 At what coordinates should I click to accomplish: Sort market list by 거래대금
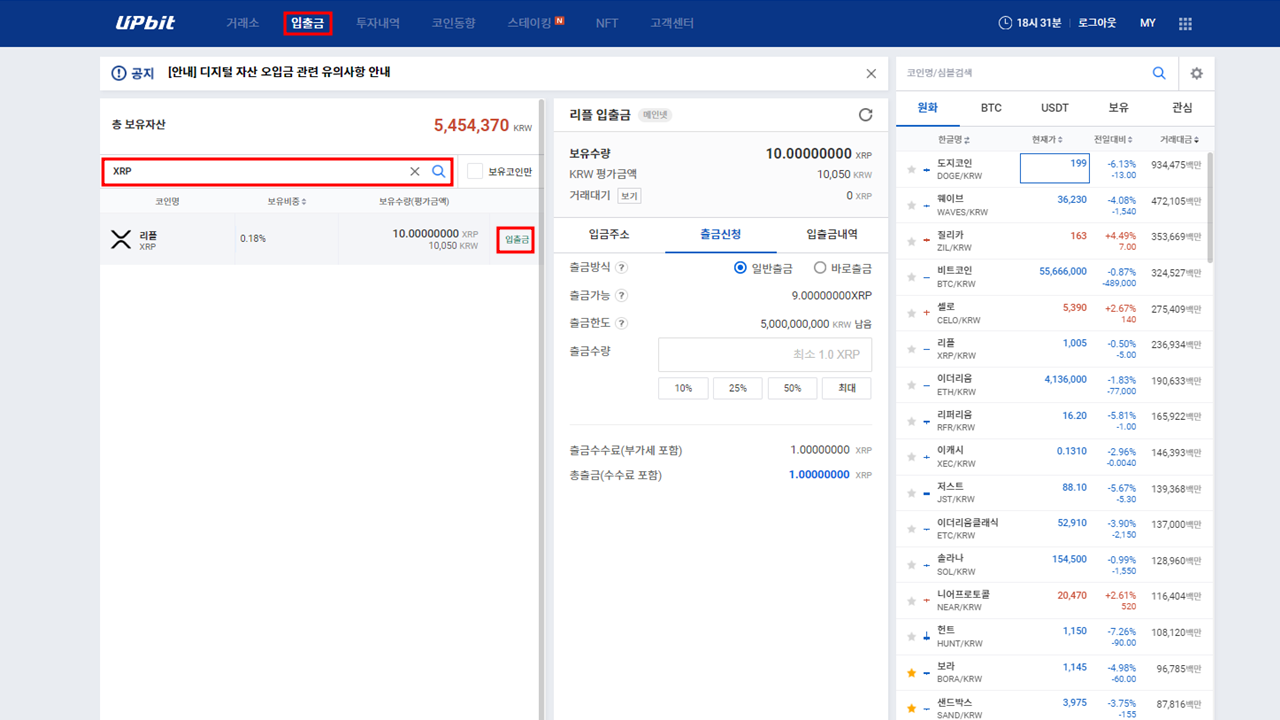[x=1180, y=139]
